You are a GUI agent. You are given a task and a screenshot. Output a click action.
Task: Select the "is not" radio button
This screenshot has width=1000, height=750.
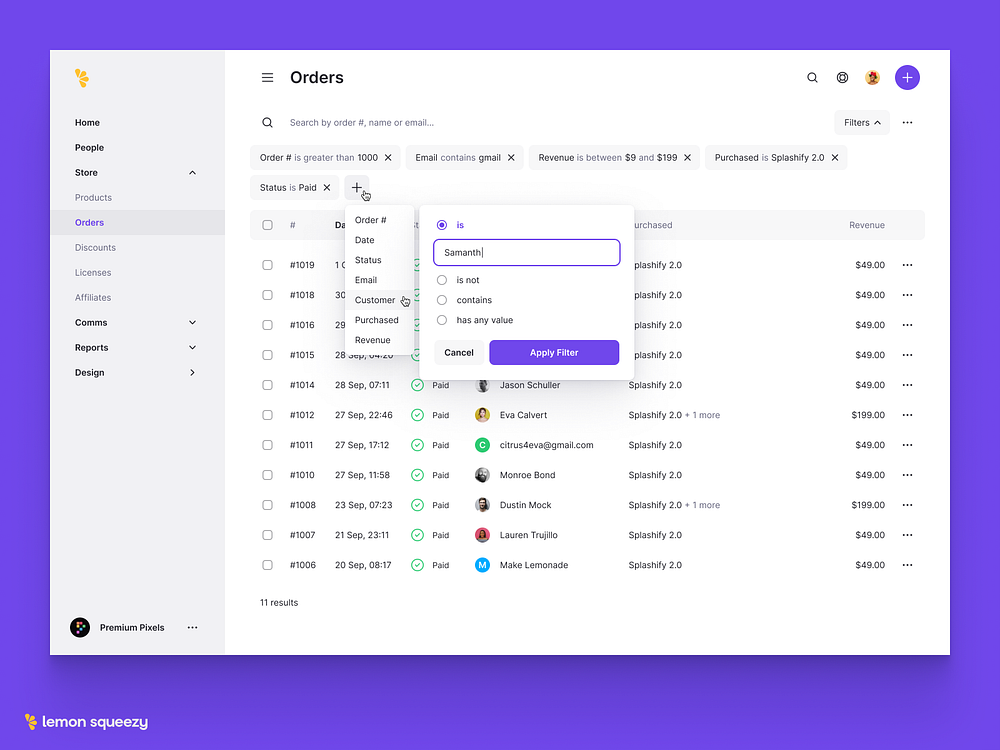coord(441,279)
